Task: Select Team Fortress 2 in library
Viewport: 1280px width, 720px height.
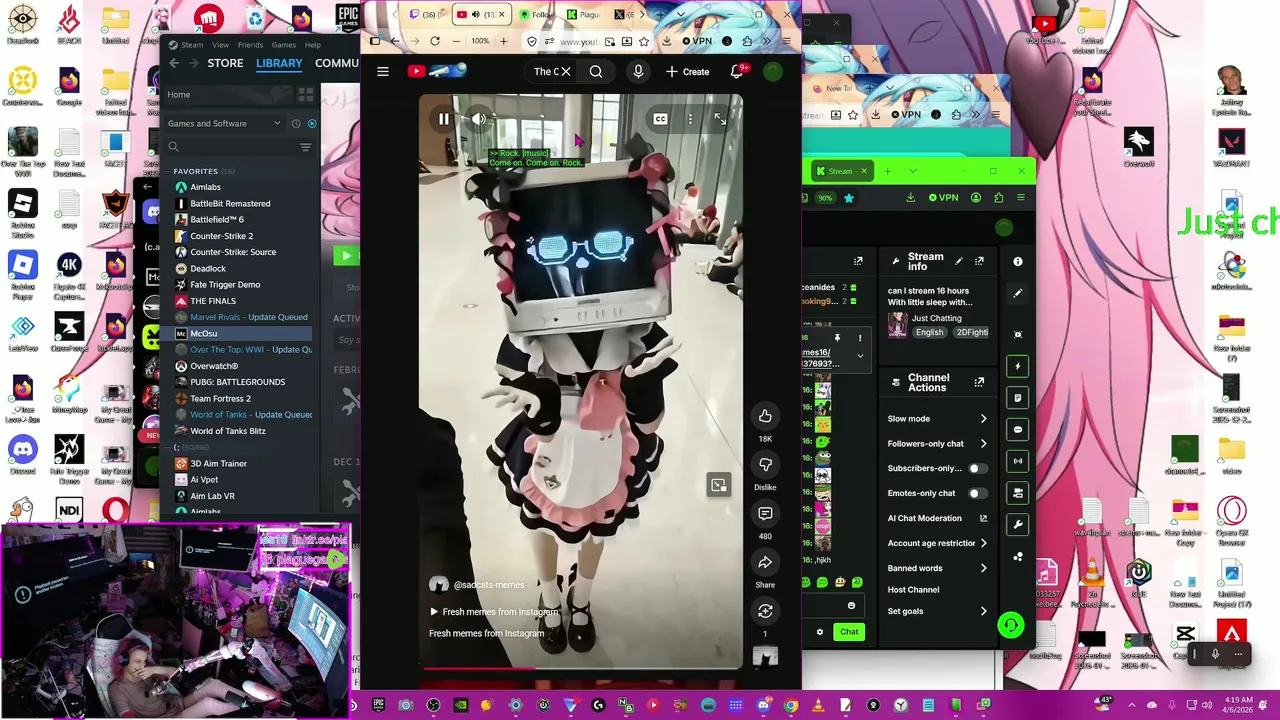Action: coord(220,398)
